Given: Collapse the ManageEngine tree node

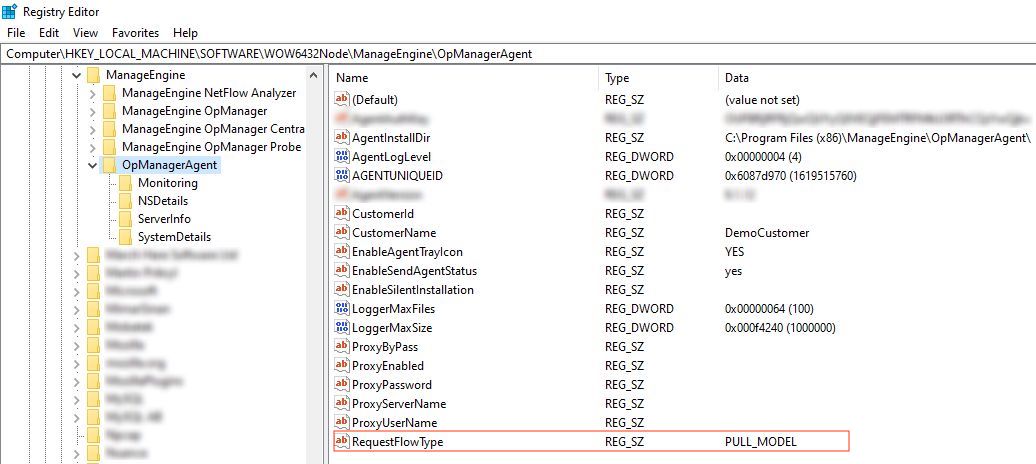Looking at the screenshot, I should [x=77, y=75].
